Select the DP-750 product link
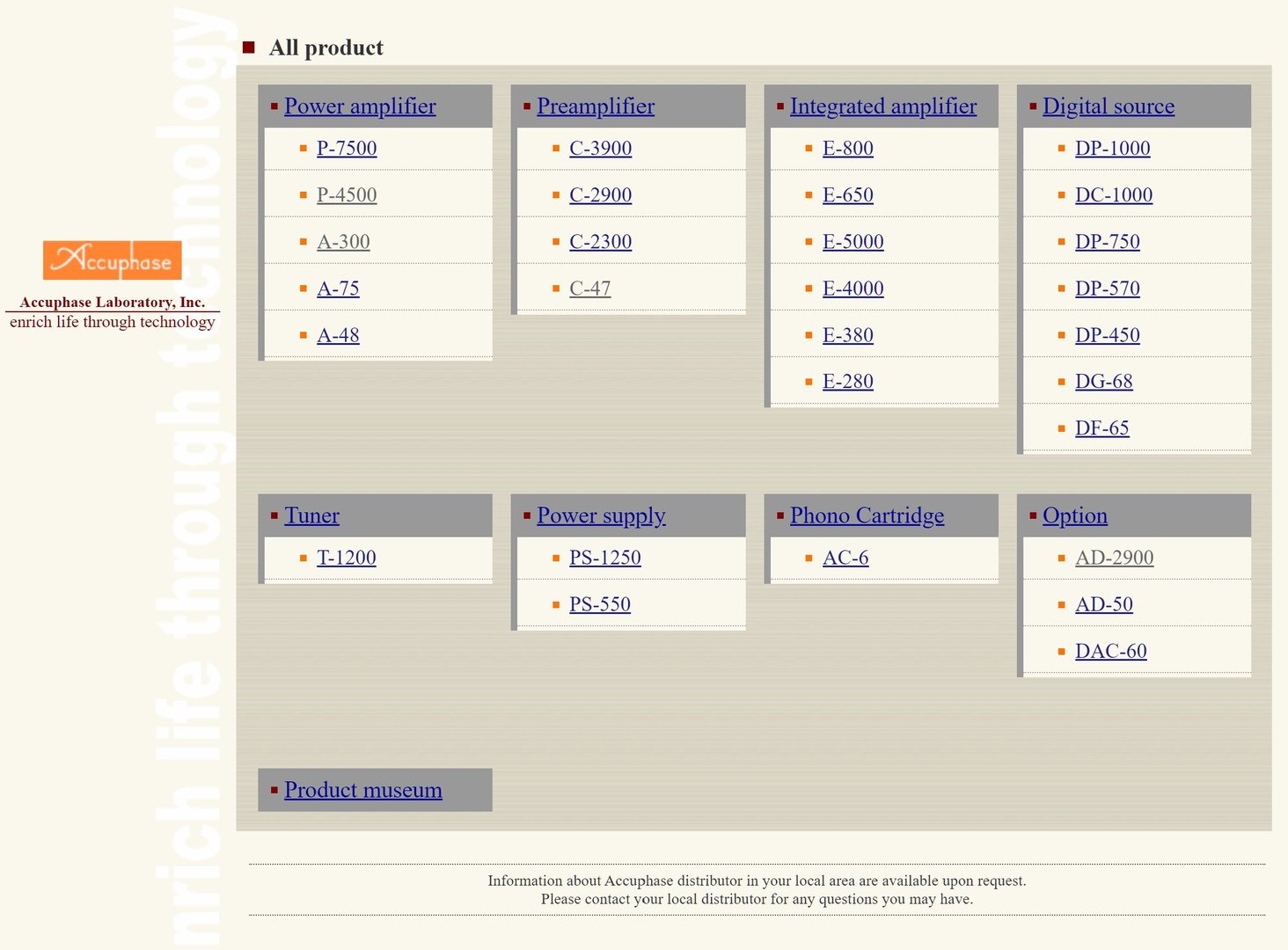The width and height of the screenshot is (1288, 950). pos(1108,242)
